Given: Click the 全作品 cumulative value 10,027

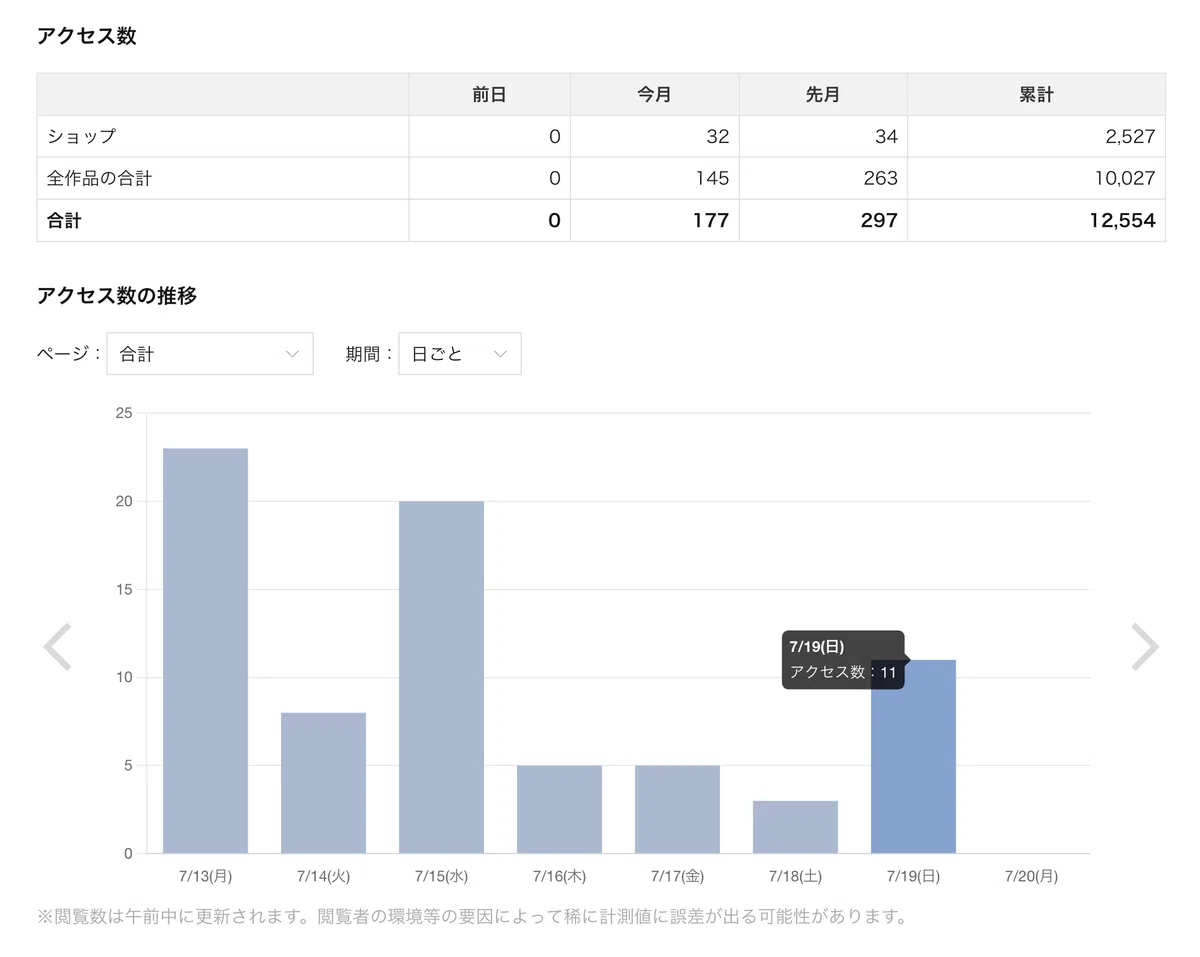Looking at the screenshot, I should pyautogui.click(x=1125, y=179).
